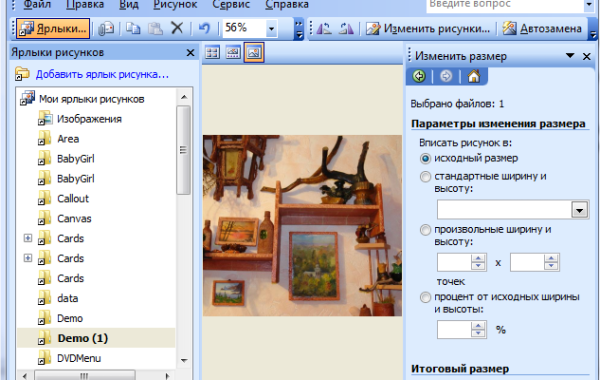Click the folder tree vertical scrollbar thumb

184,150
